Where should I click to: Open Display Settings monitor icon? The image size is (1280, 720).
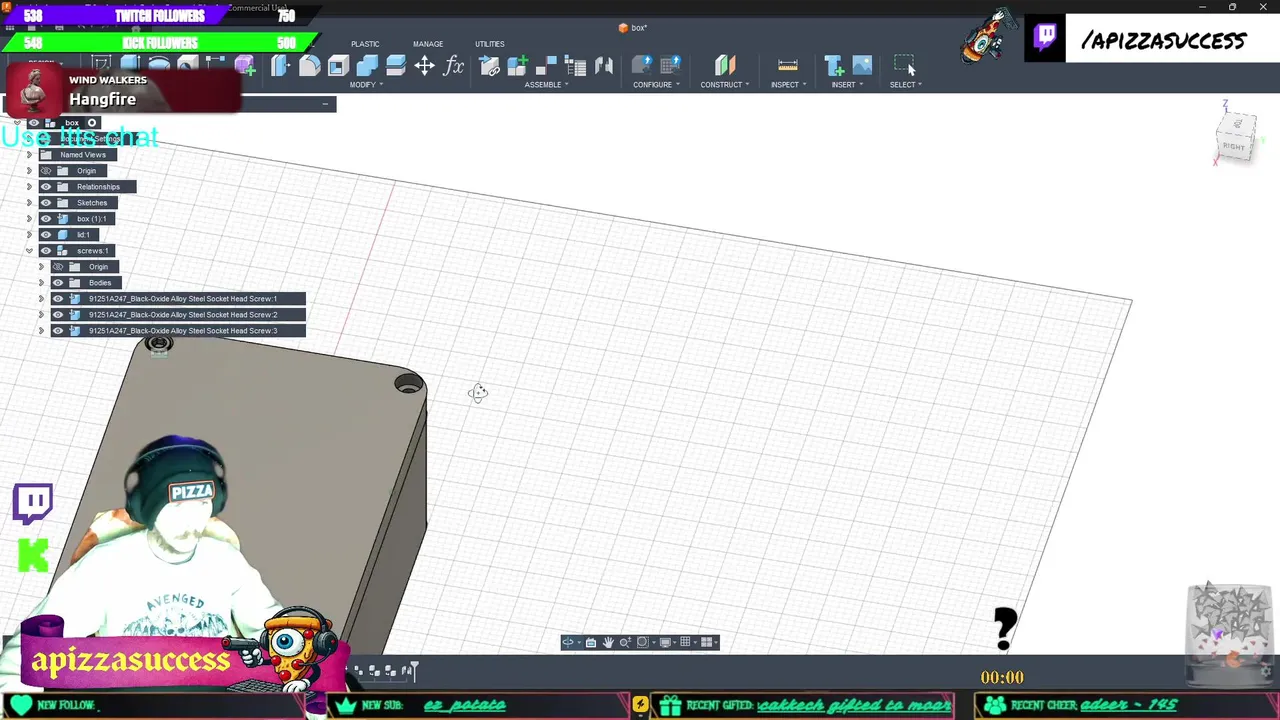pyautogui.click(x=666, y=642)
